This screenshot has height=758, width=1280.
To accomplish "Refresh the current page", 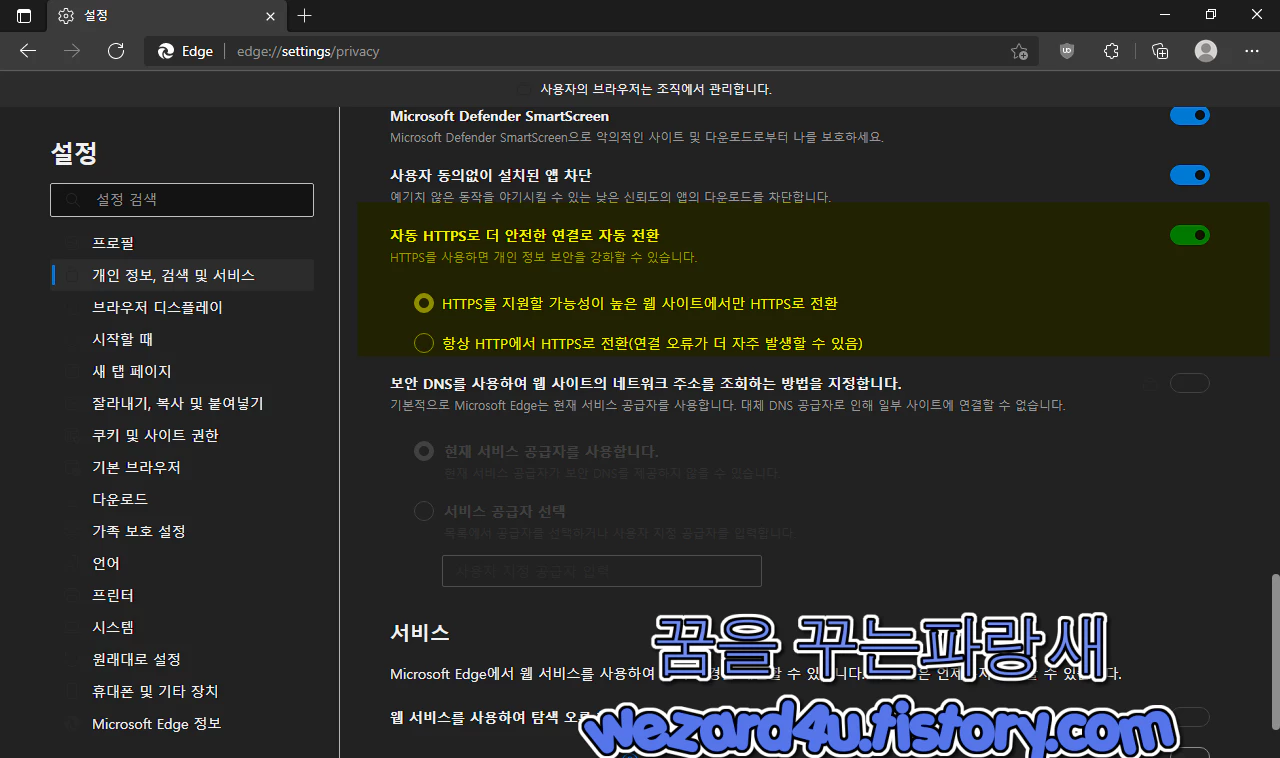I will [116, 51].
